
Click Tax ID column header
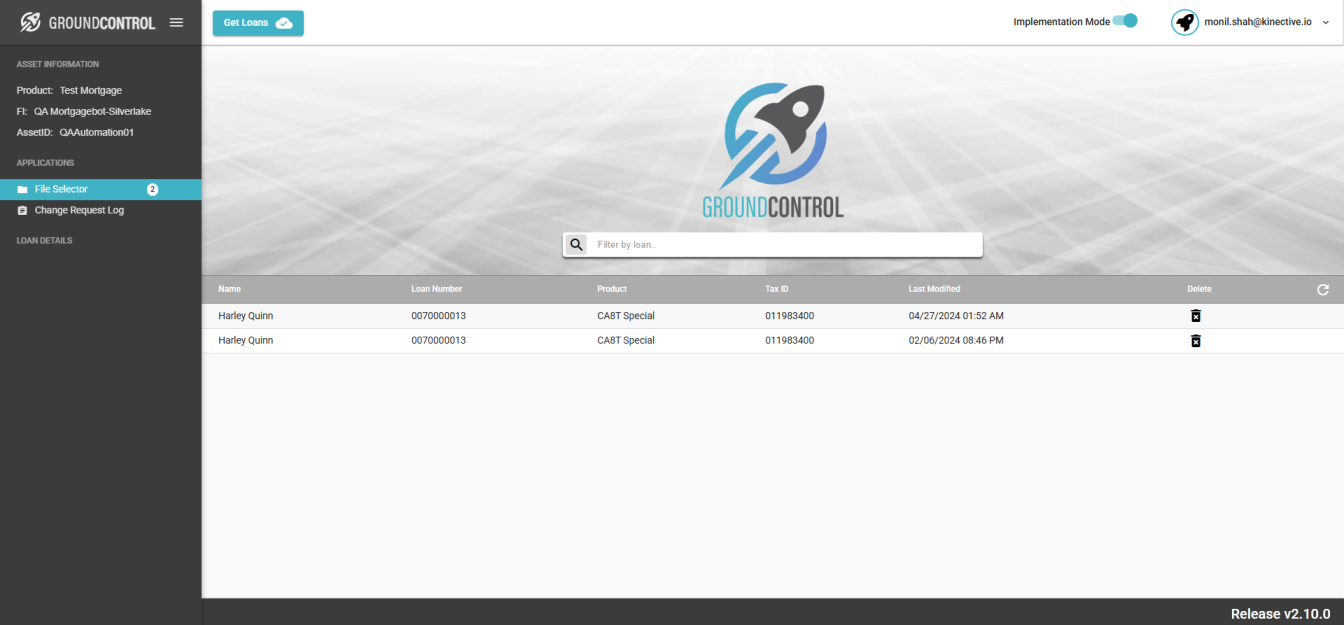[x=777, y=289]
